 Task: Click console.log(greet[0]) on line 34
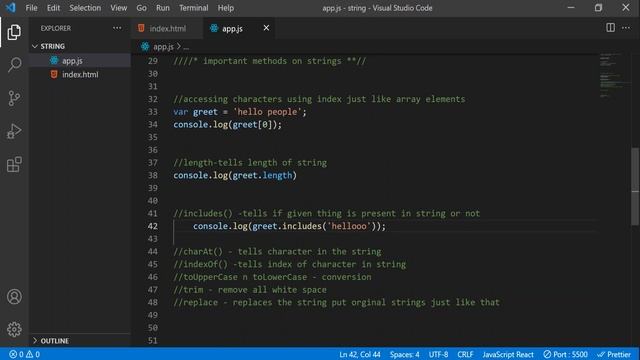point(227,124)
